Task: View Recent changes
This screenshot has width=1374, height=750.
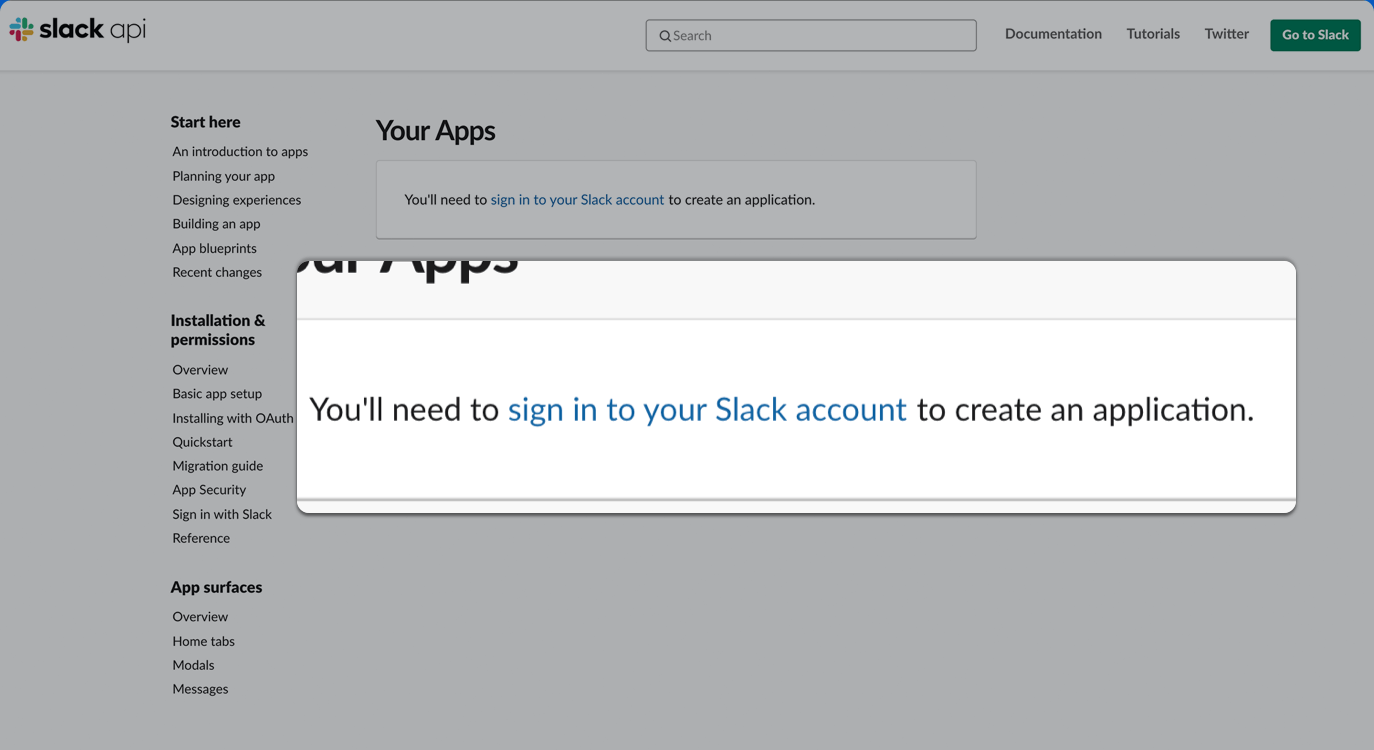Action: 217,272
